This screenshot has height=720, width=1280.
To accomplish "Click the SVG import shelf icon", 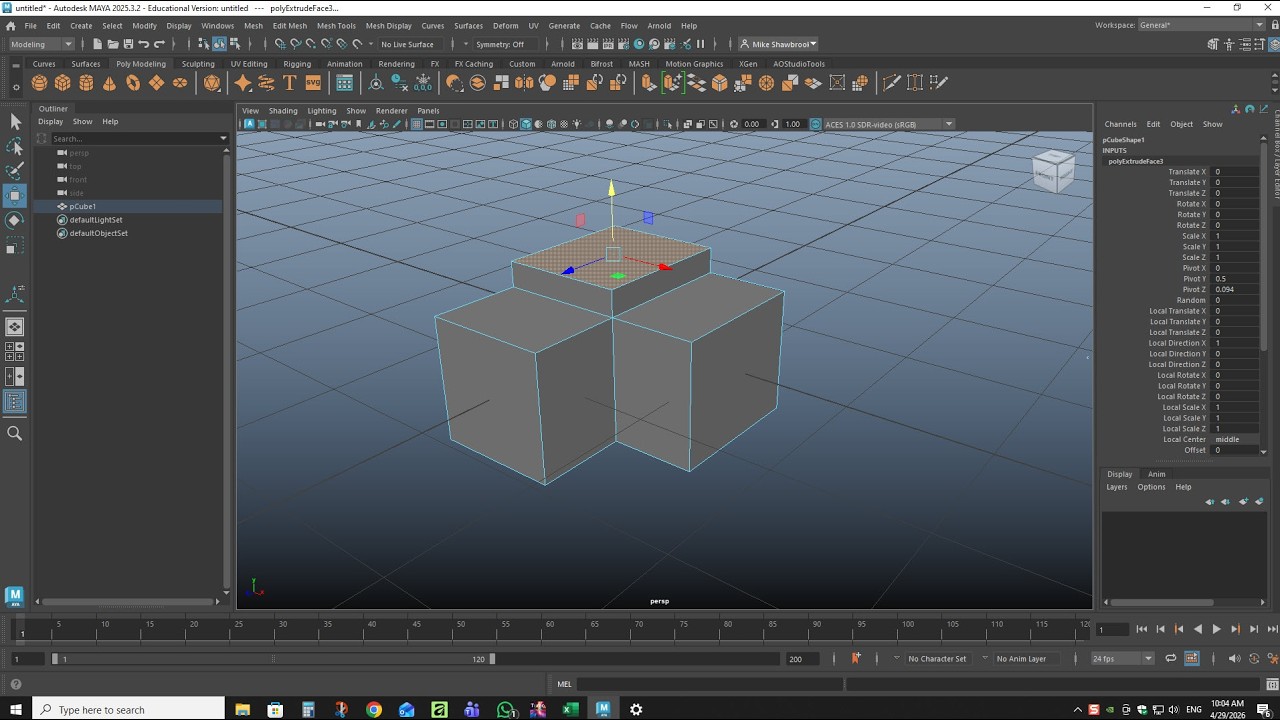I will click(x=313, y=83).
